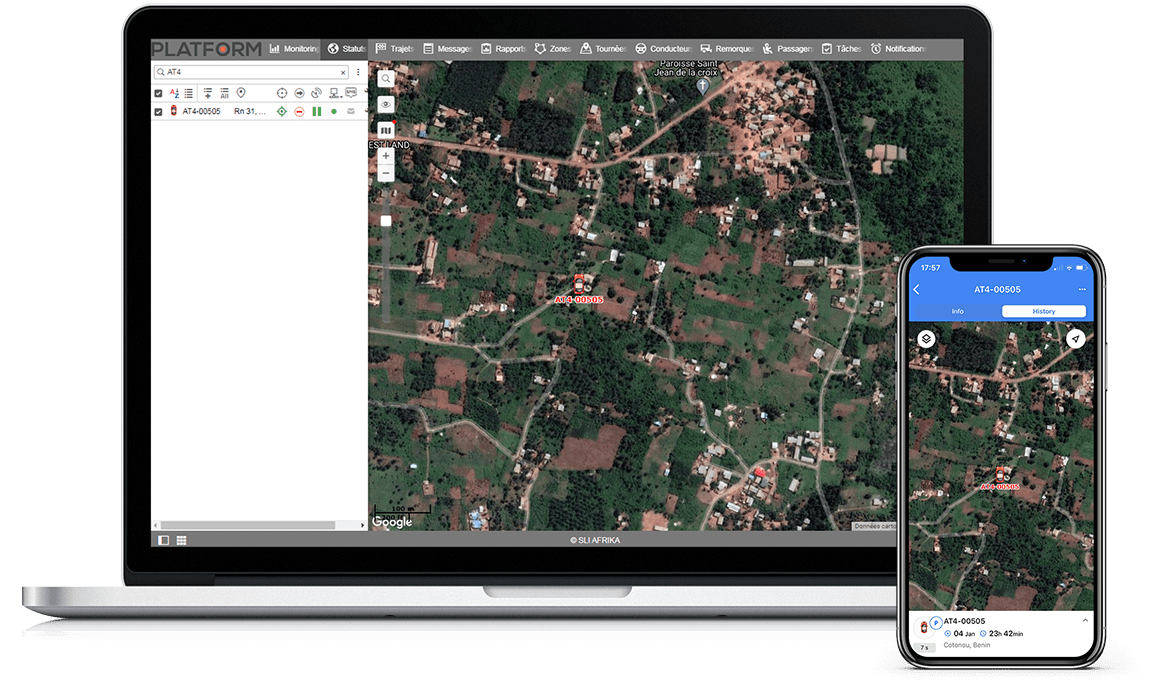Zoom in the map with the plus button
The width and height of the screenshot is (1160, 680).
point(385,156)
